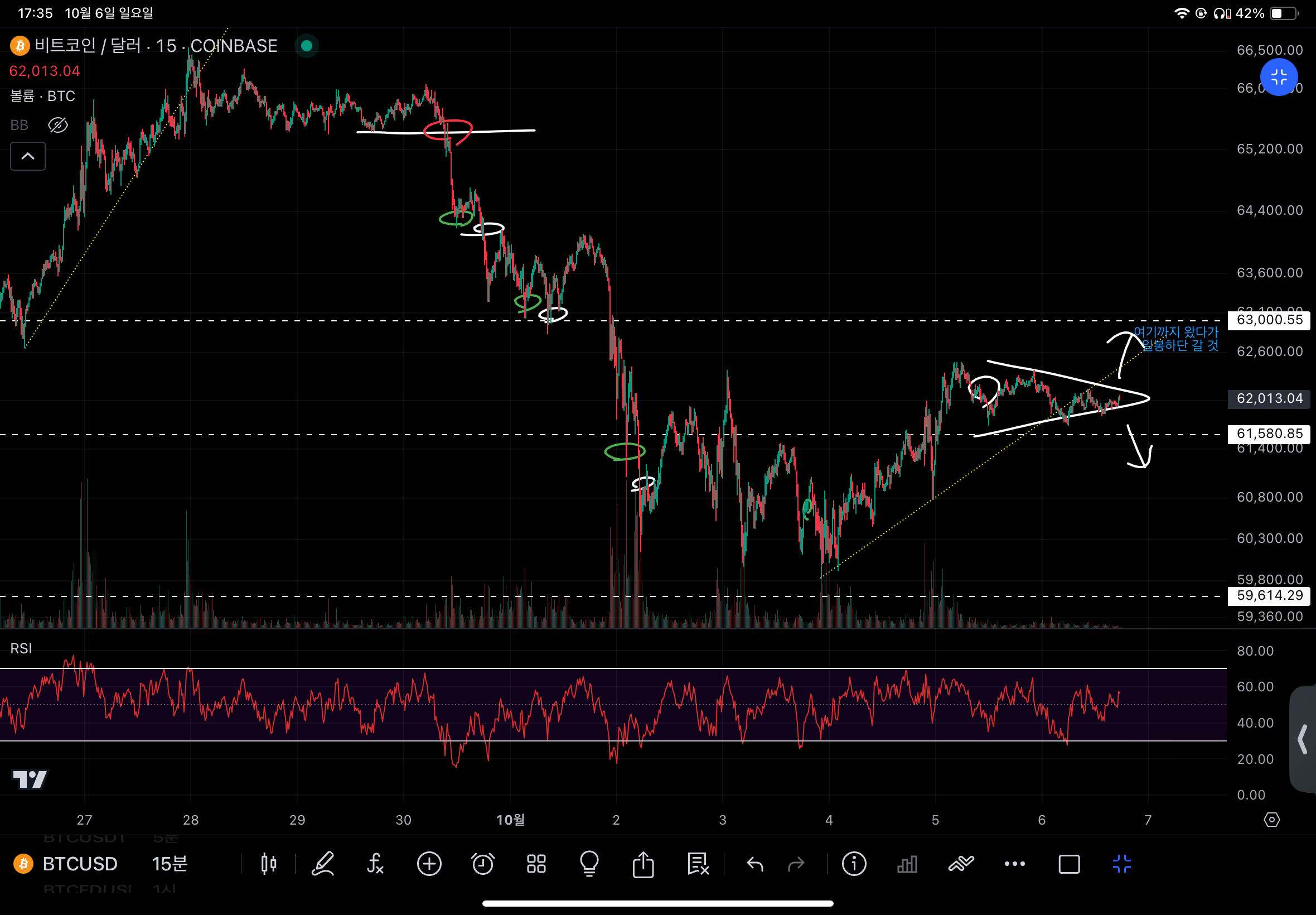Undo the last drawing action
The image size is (1316, 915).
coord(755,864)
